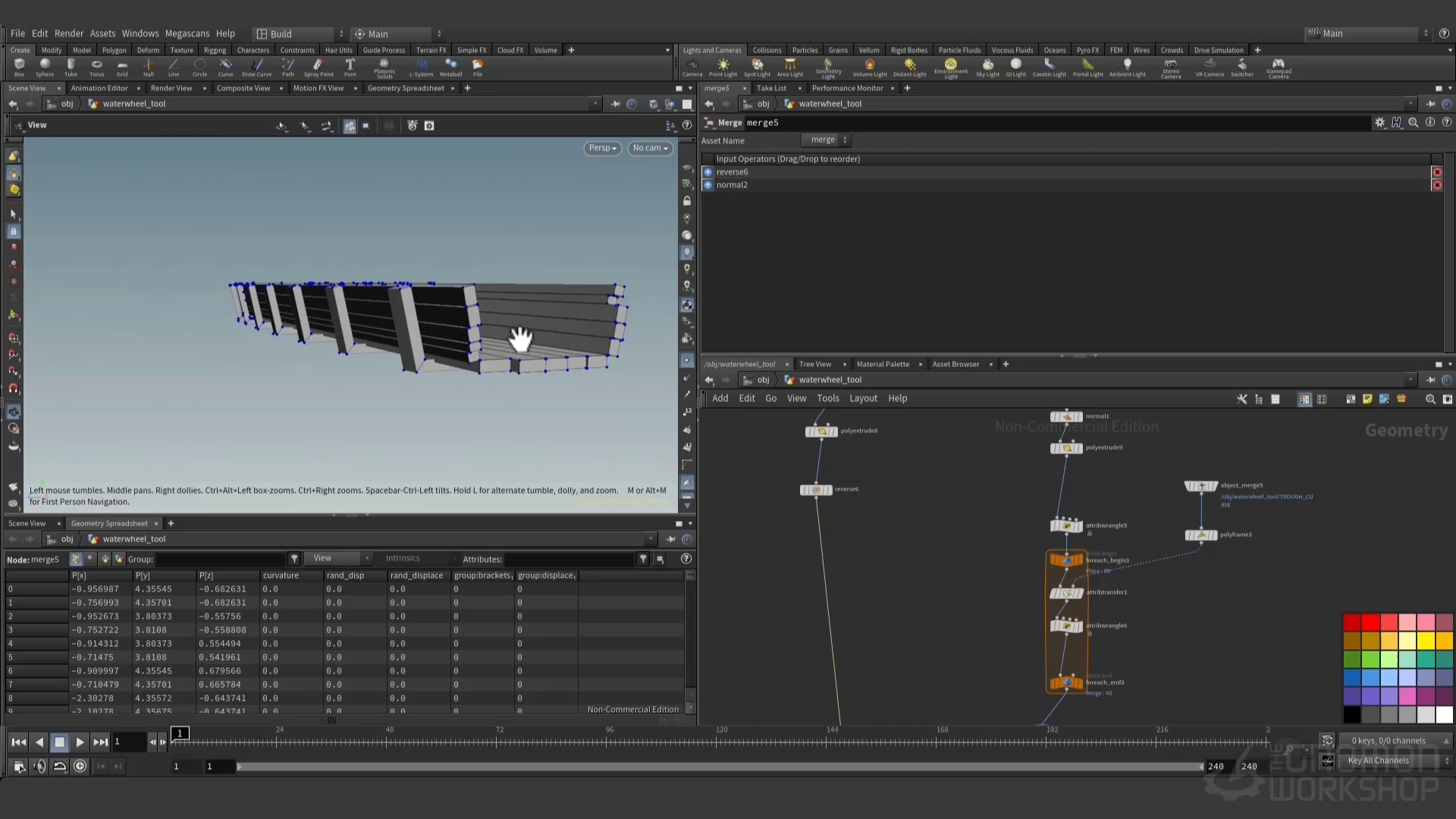Choose the Draw Curve shelf tool
Screen dimensions: 1456x819
pos(256,67)
